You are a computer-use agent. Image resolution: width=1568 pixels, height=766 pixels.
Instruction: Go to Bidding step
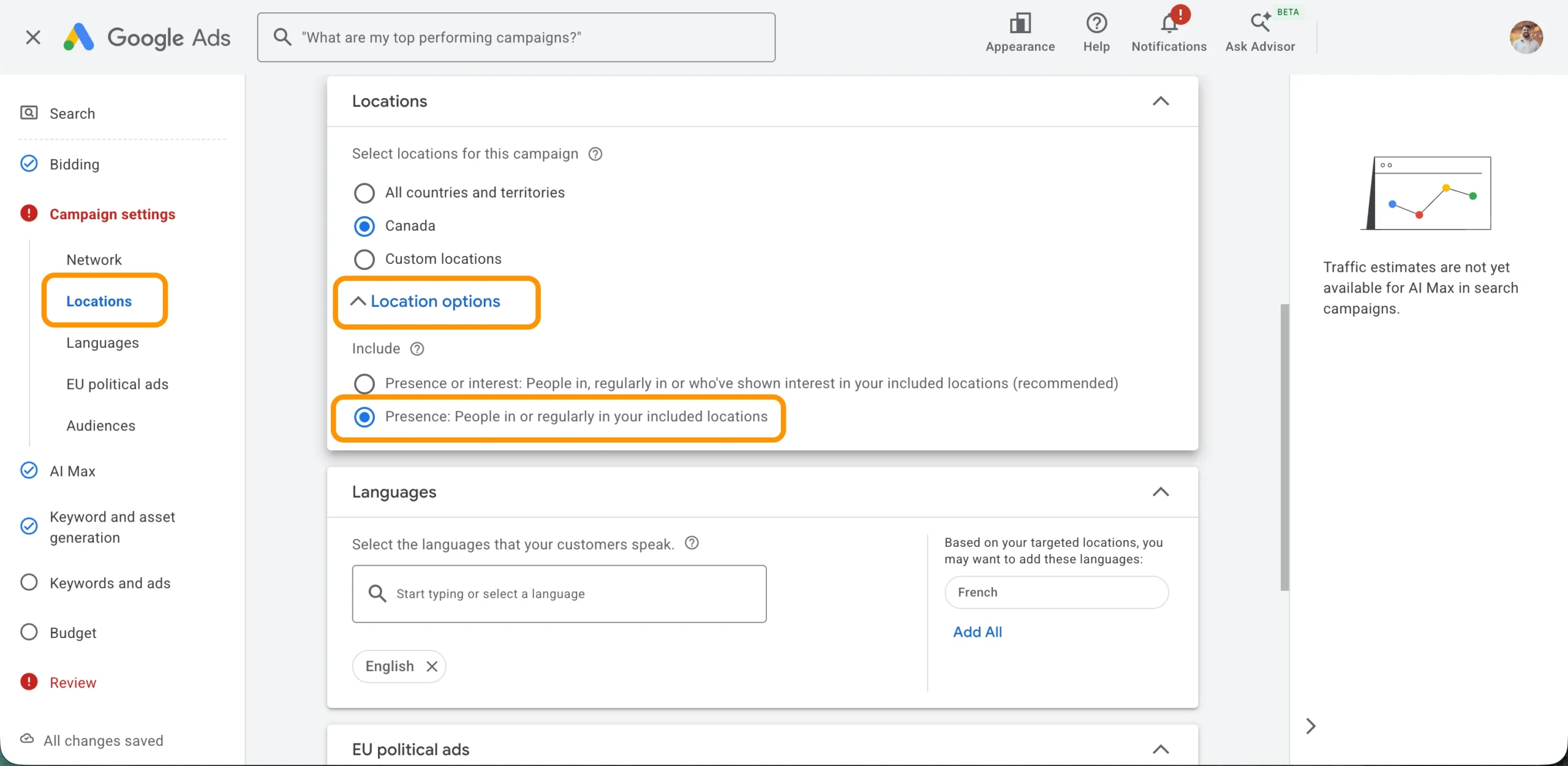(x=74, y=164)
